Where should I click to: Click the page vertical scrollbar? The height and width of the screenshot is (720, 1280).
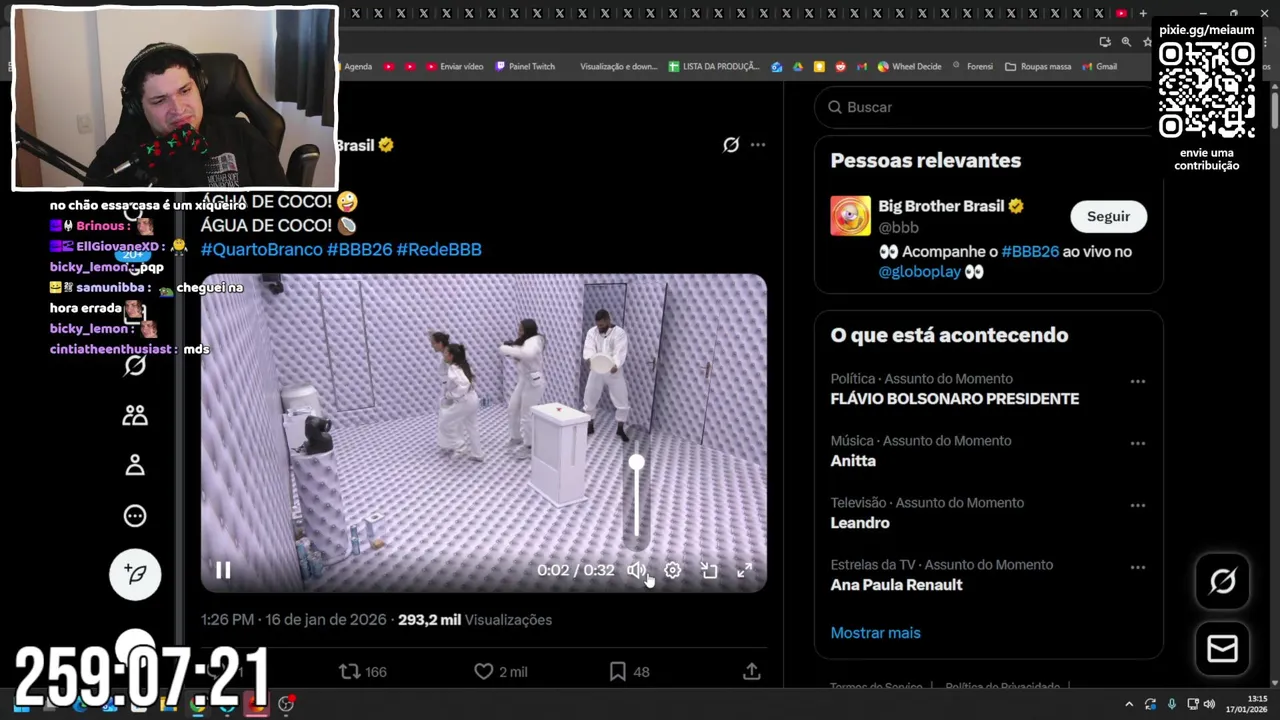coord(1274,110)
